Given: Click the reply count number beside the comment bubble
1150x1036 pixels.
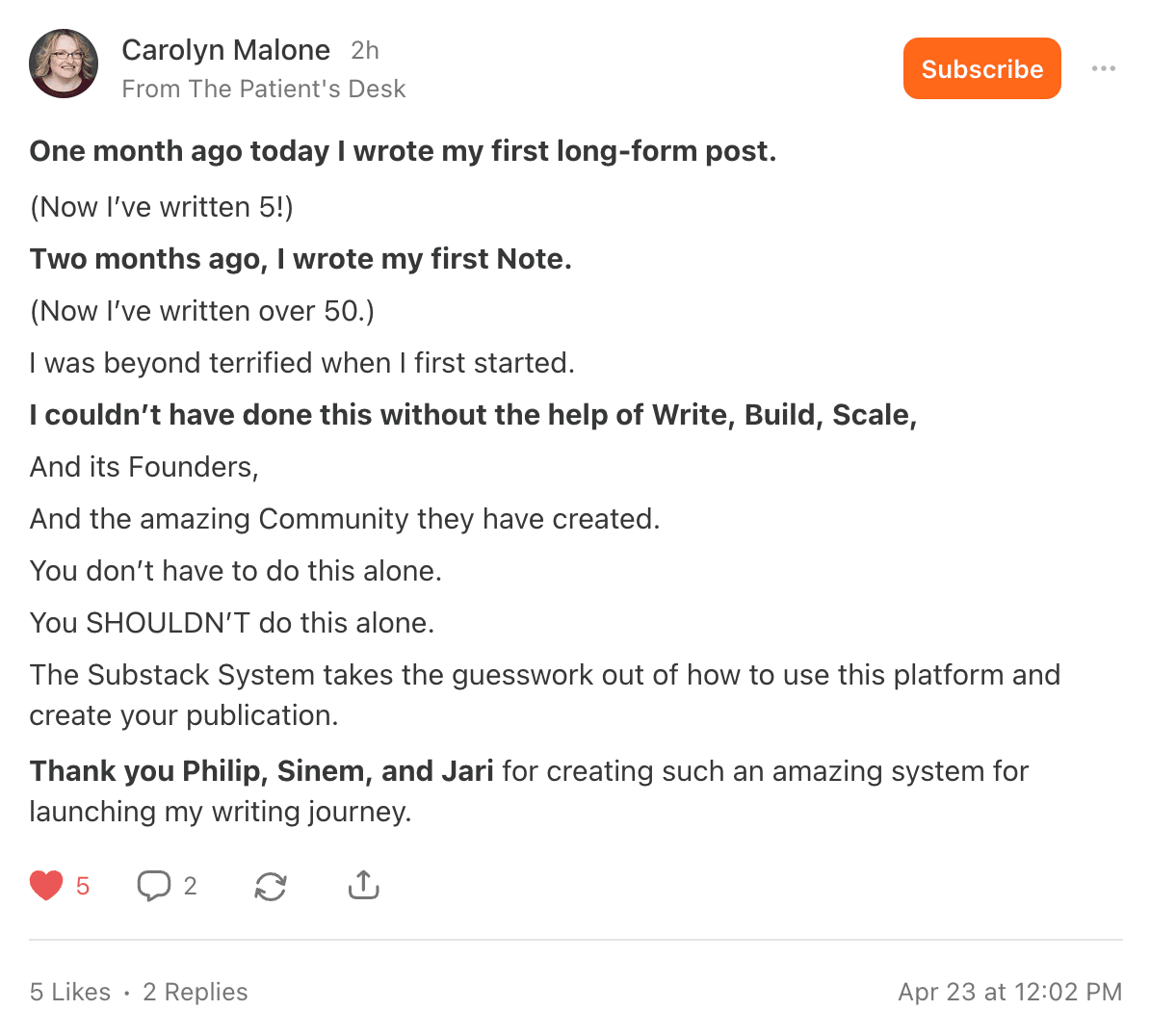Looking at the screenshot, I should [x=190, y=886].
